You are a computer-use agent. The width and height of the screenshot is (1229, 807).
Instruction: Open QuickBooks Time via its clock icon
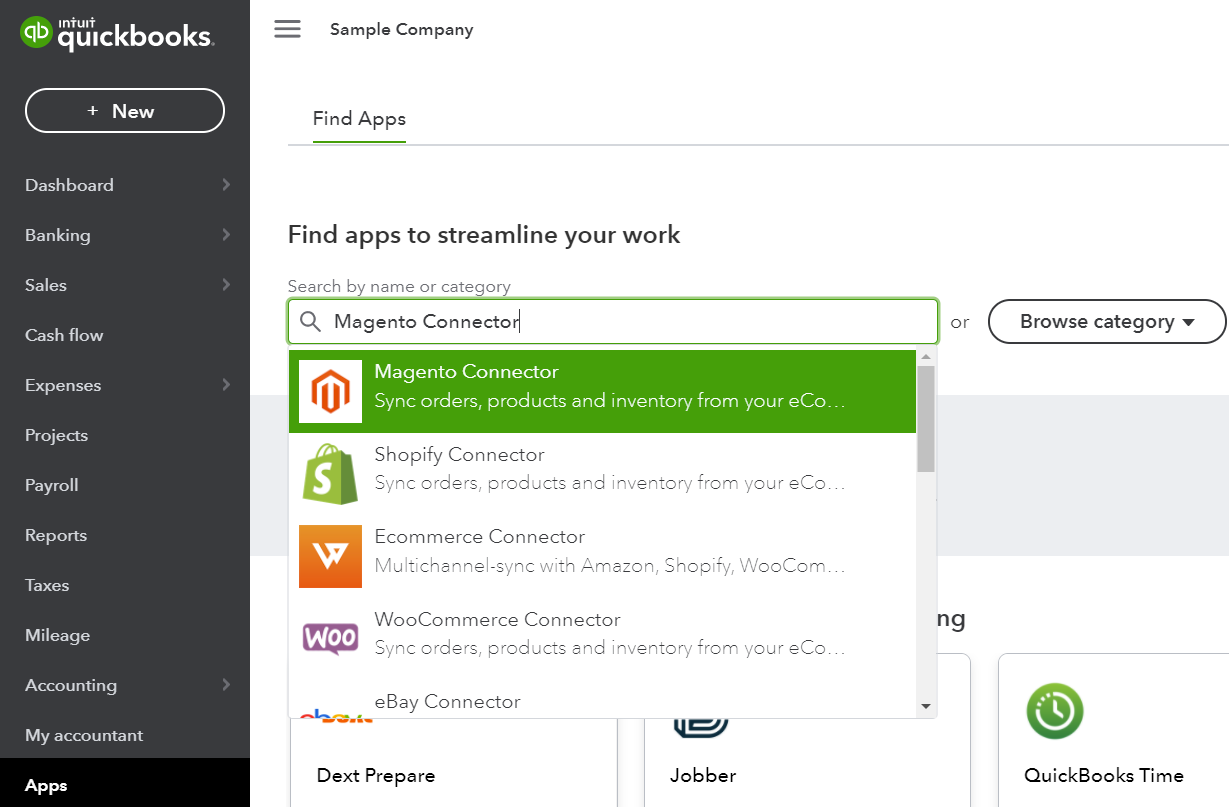[1054, 712]
